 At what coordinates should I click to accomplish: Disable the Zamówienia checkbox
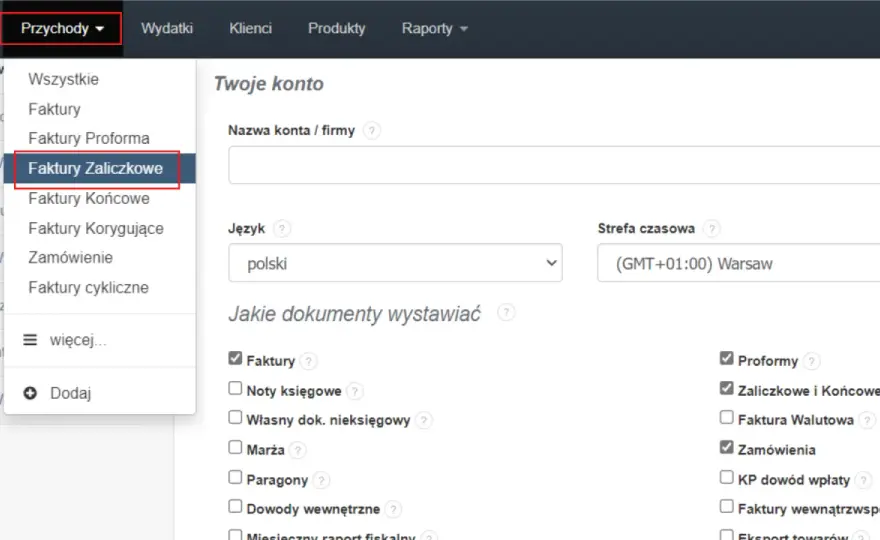pos(726,447)
